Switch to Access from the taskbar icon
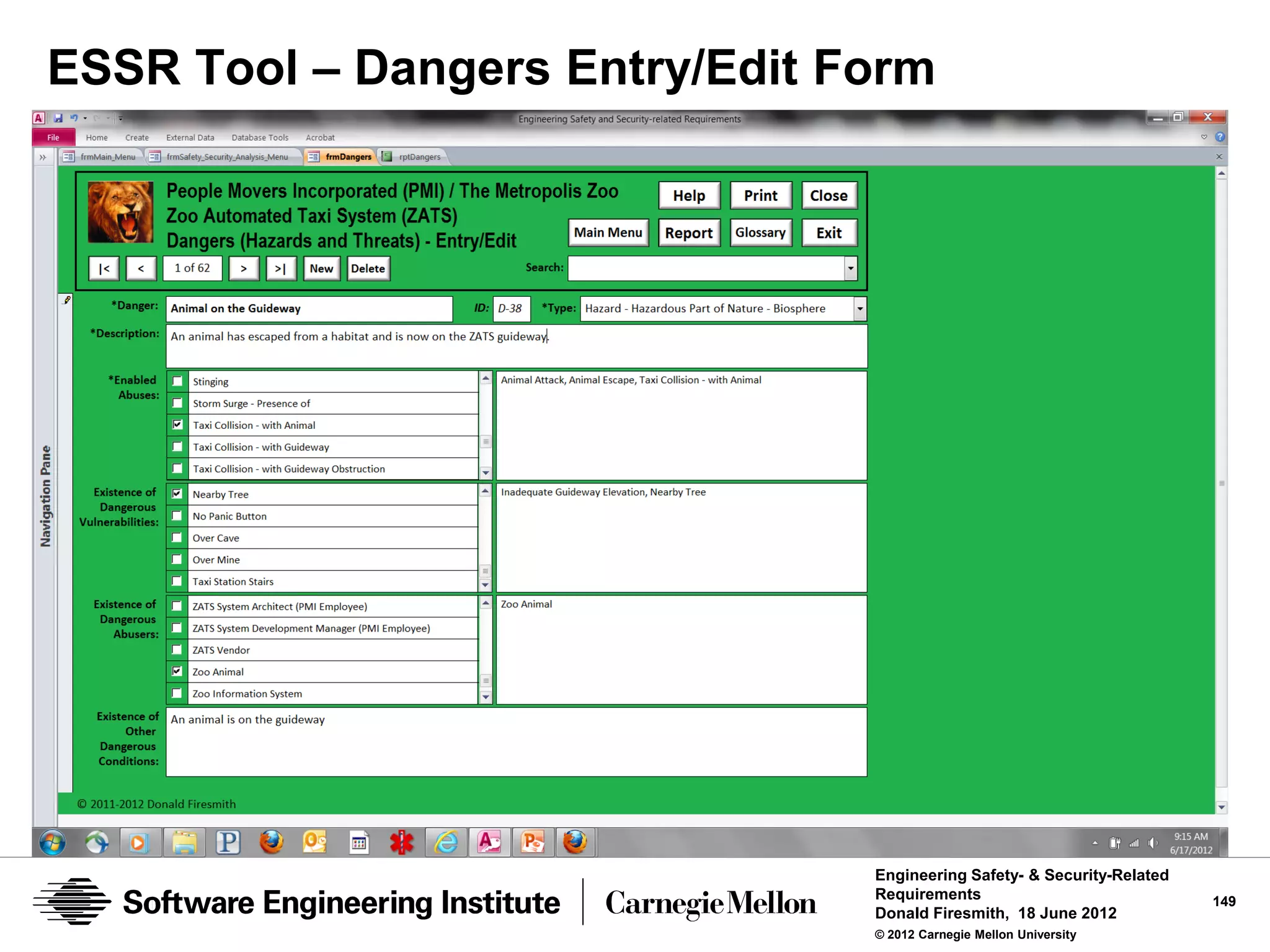 489,842
